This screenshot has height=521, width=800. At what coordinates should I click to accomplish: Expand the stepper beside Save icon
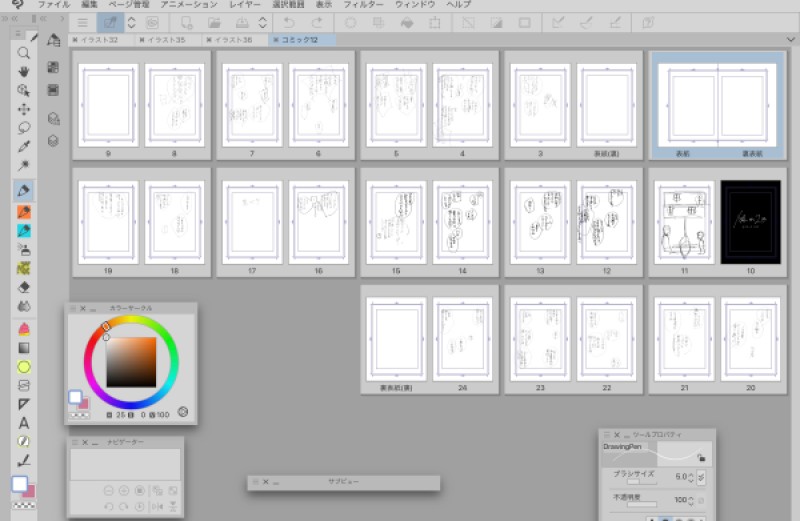263,23
